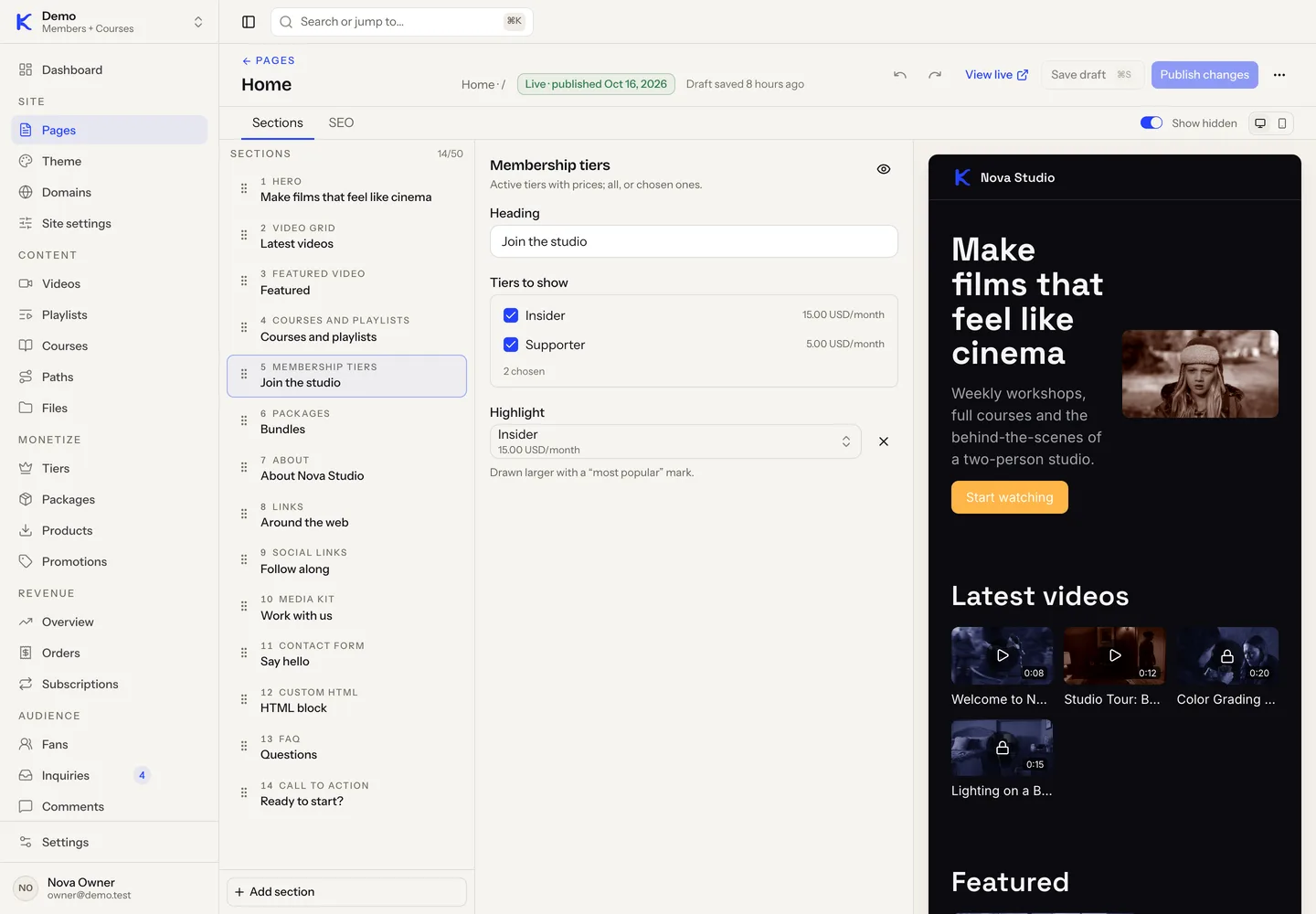Switch preview to desktop view icon

[x=1260, y=123]
